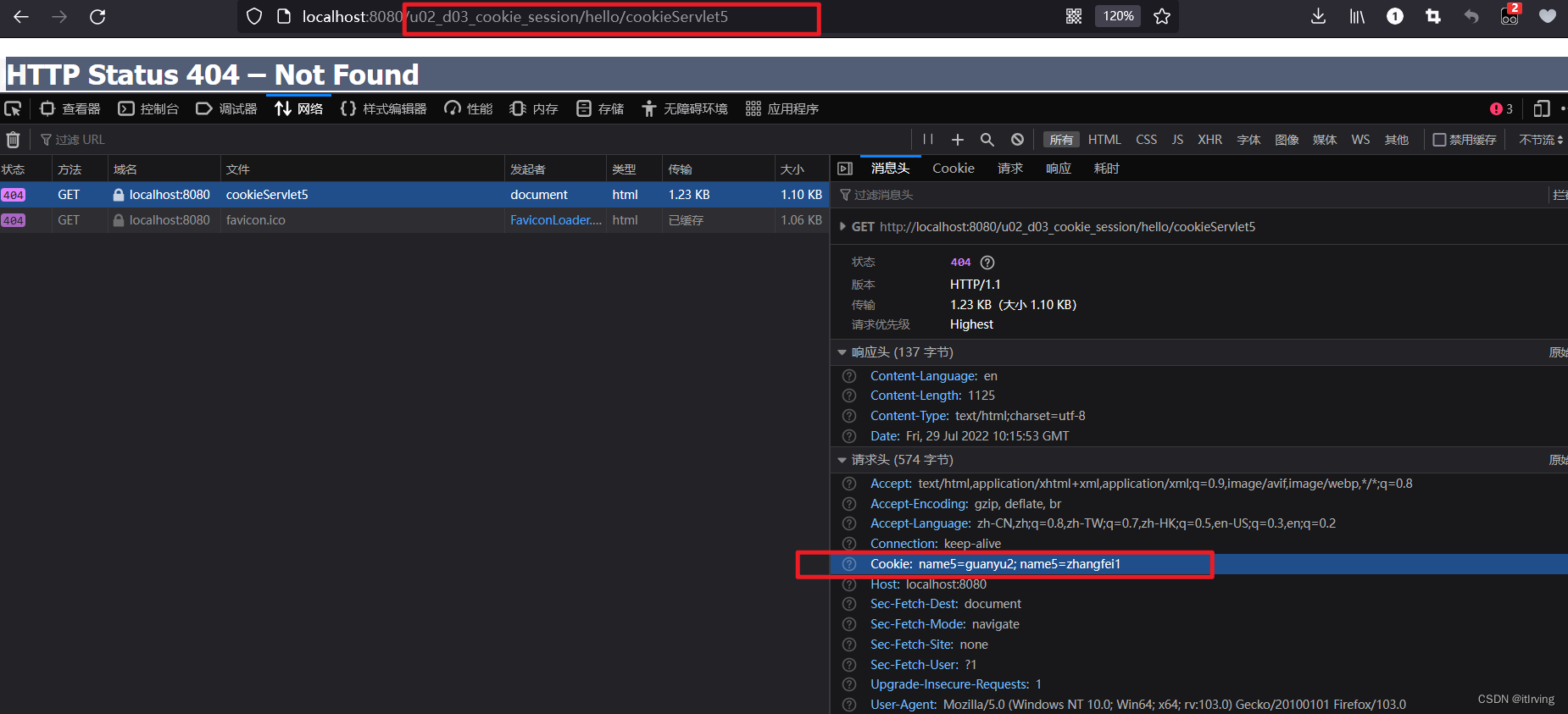Toggle the 图像 request type filter
The width and height of the screenshot is (1568, 714).
pyautogui.click(x=1287, y=140)
